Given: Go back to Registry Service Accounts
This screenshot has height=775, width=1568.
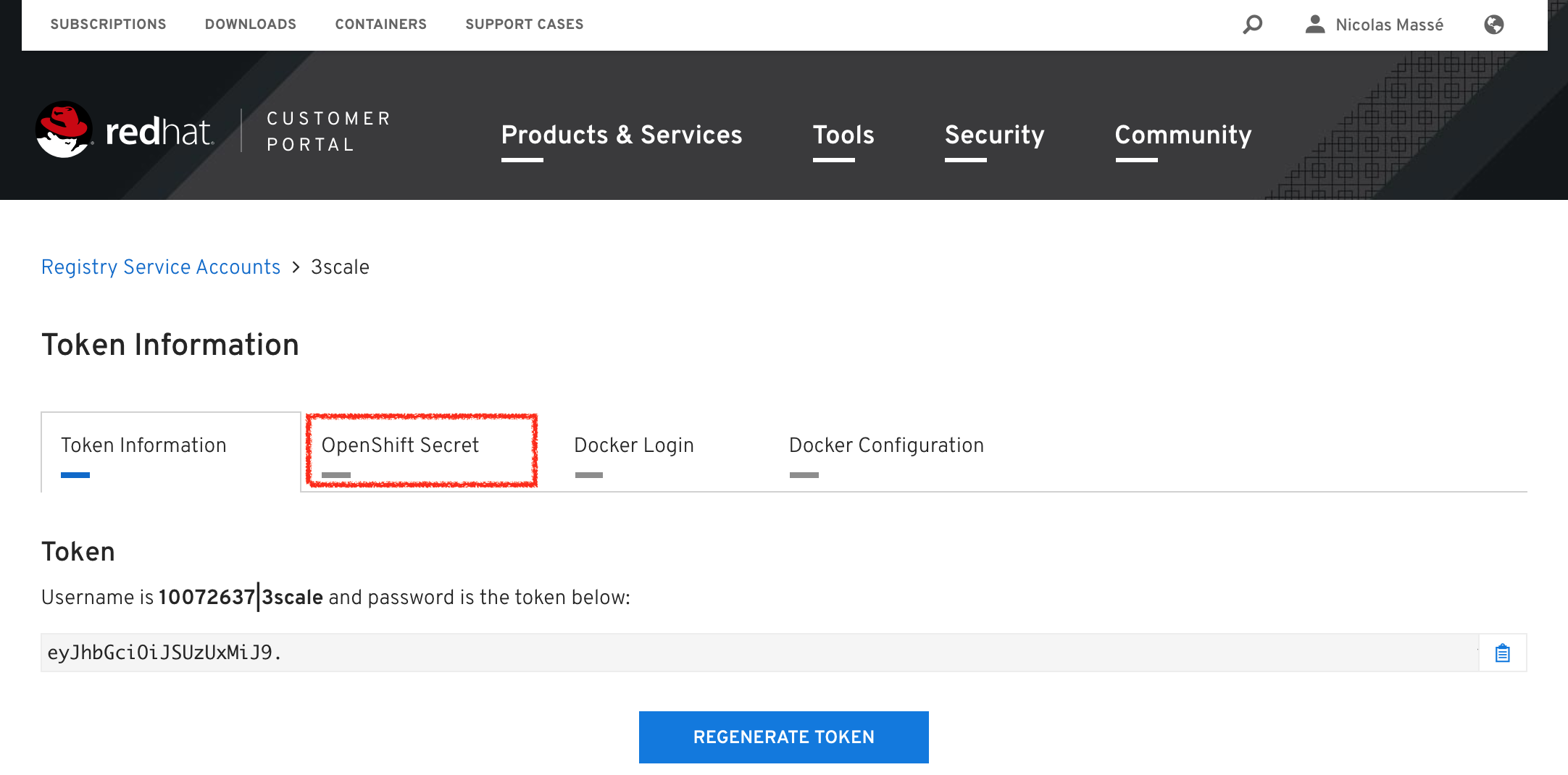Looking at the screenshot, I should (x=161, y=267).
